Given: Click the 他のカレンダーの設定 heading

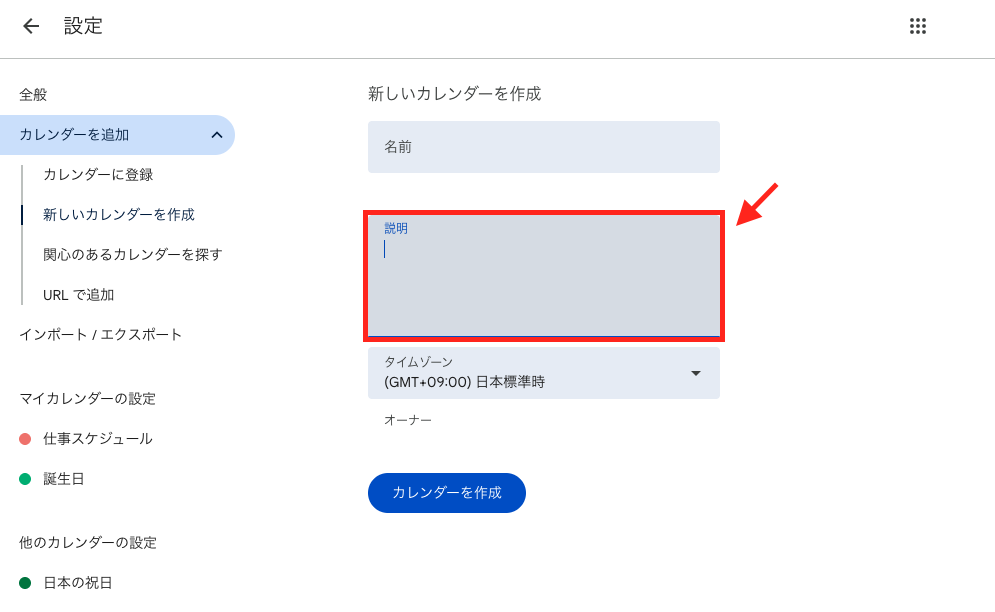Looking at the screenshot, I should (x=88, y=543).
